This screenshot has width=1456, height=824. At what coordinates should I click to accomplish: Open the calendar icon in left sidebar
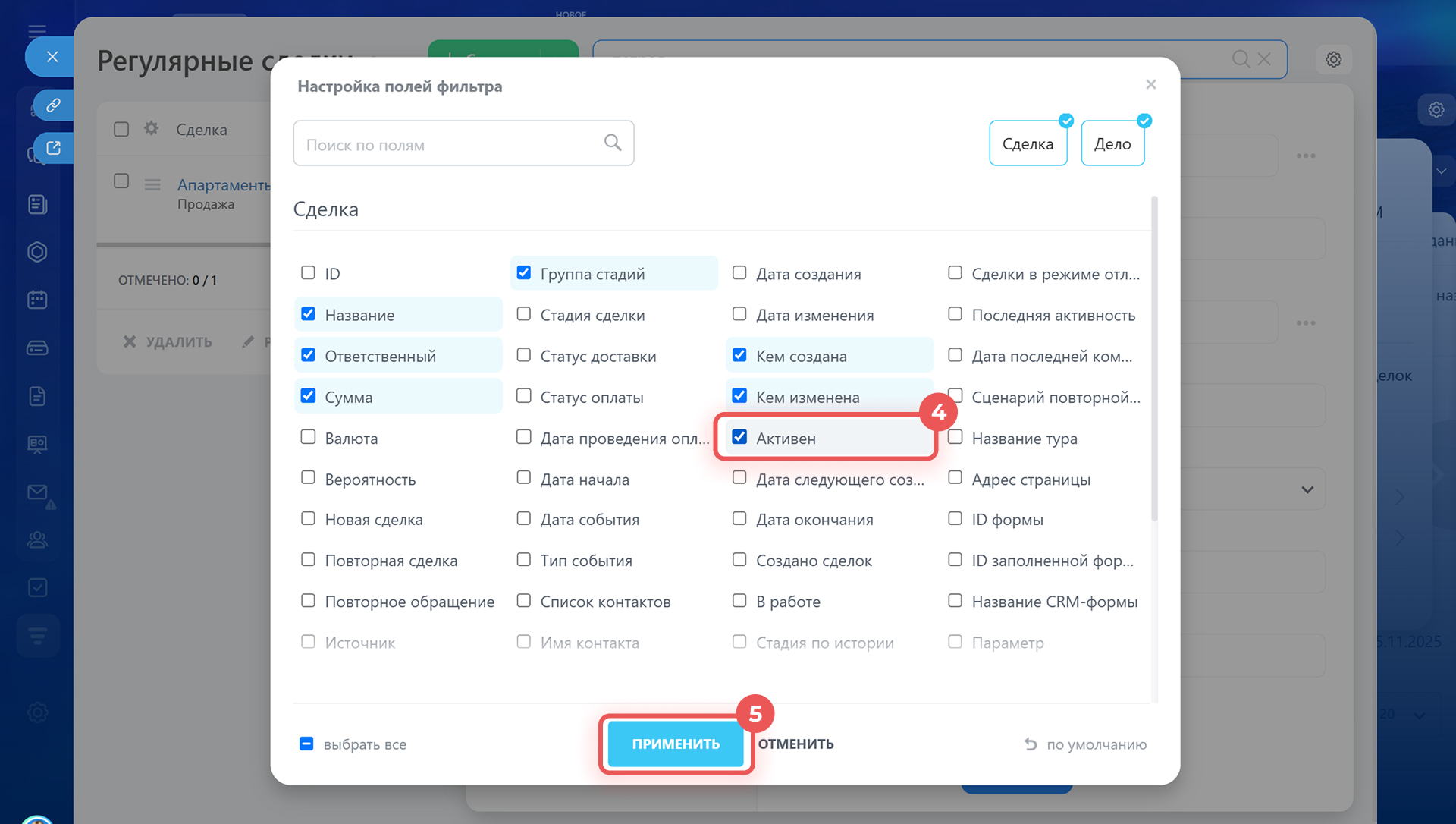(37, 300)
